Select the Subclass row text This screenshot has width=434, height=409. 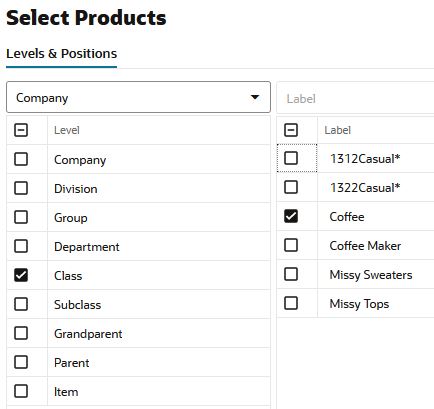[x=77, y=305]
